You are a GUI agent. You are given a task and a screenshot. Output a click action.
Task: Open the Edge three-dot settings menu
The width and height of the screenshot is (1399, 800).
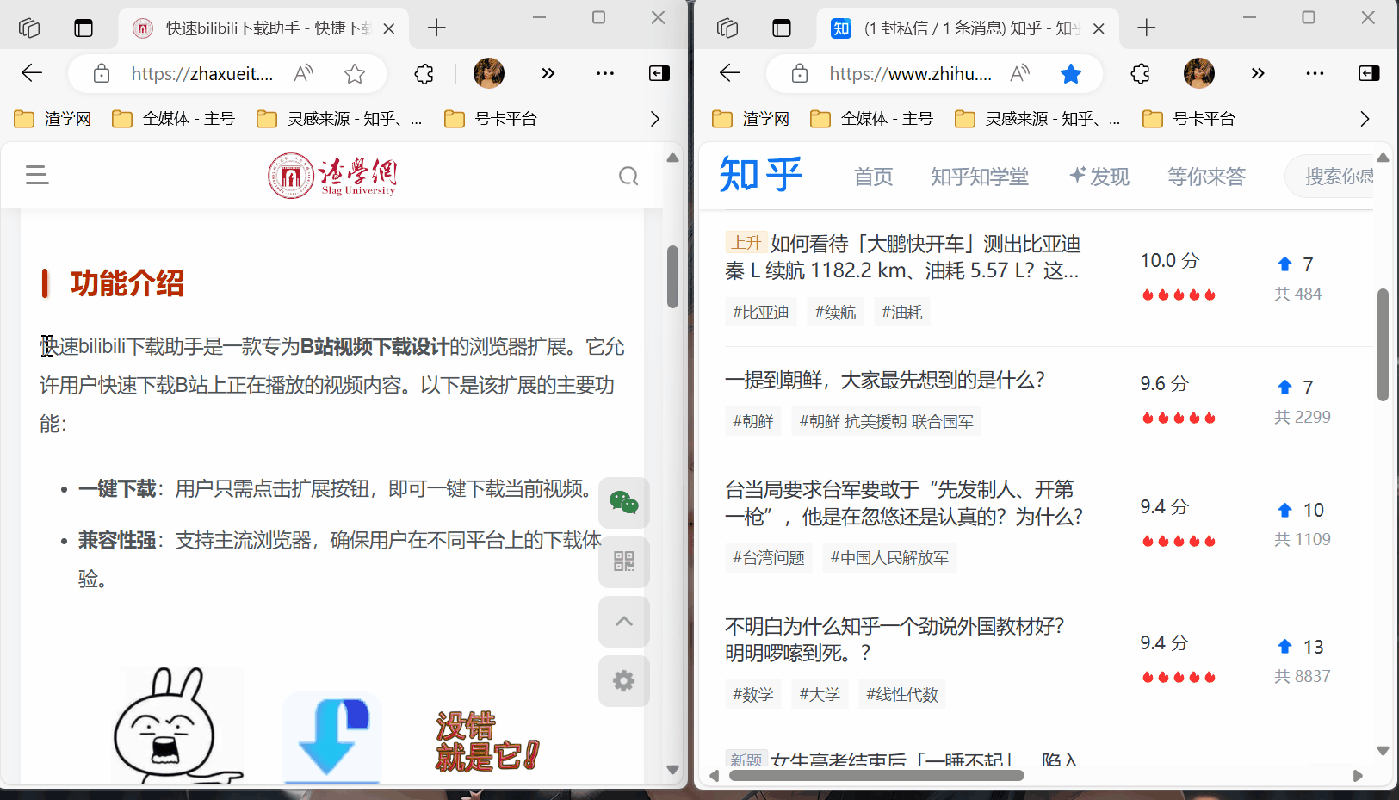tap(603, 73)
